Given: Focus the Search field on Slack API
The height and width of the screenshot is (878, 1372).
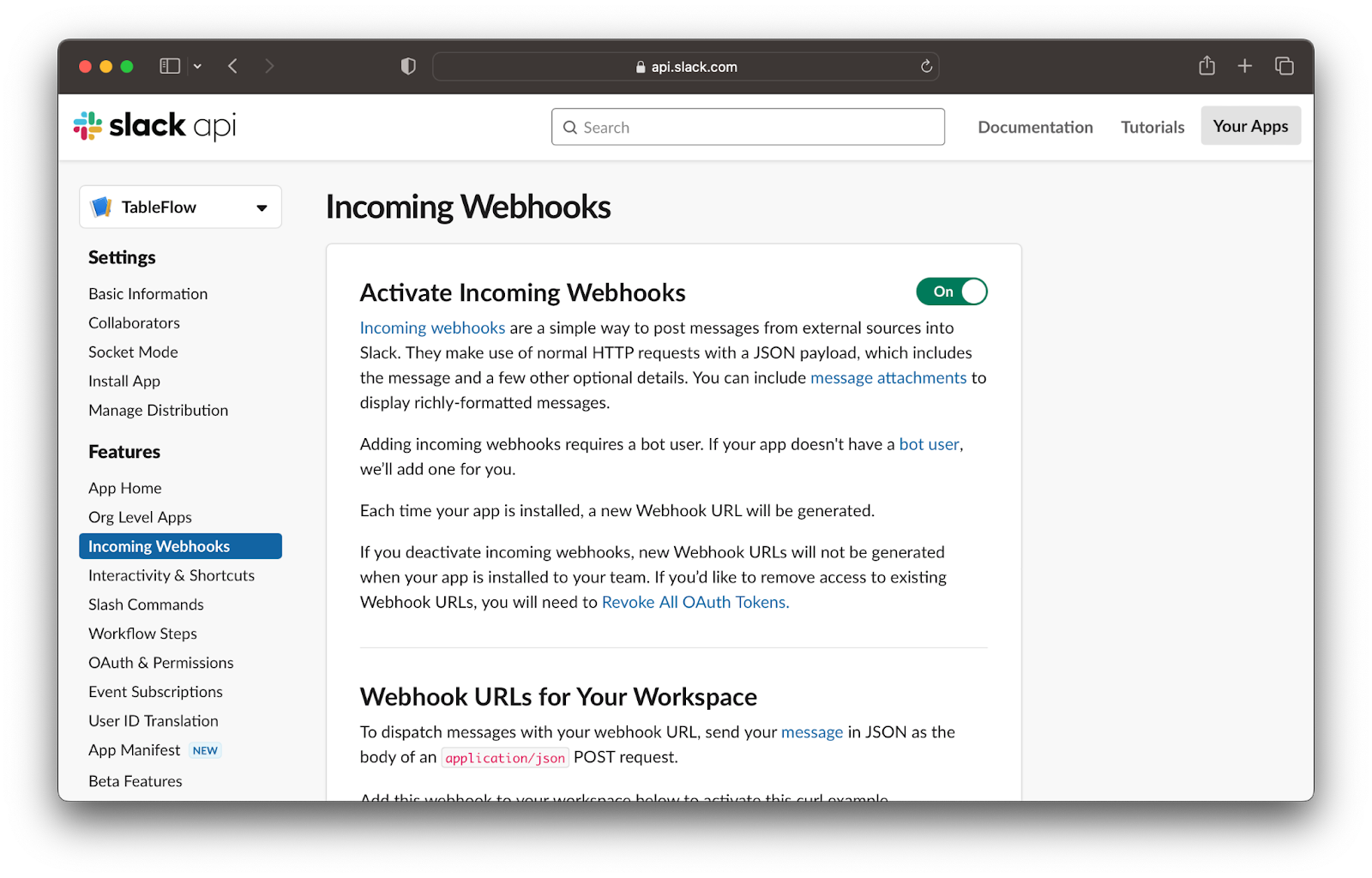Looking at the screenshot, I should (748, 127).
